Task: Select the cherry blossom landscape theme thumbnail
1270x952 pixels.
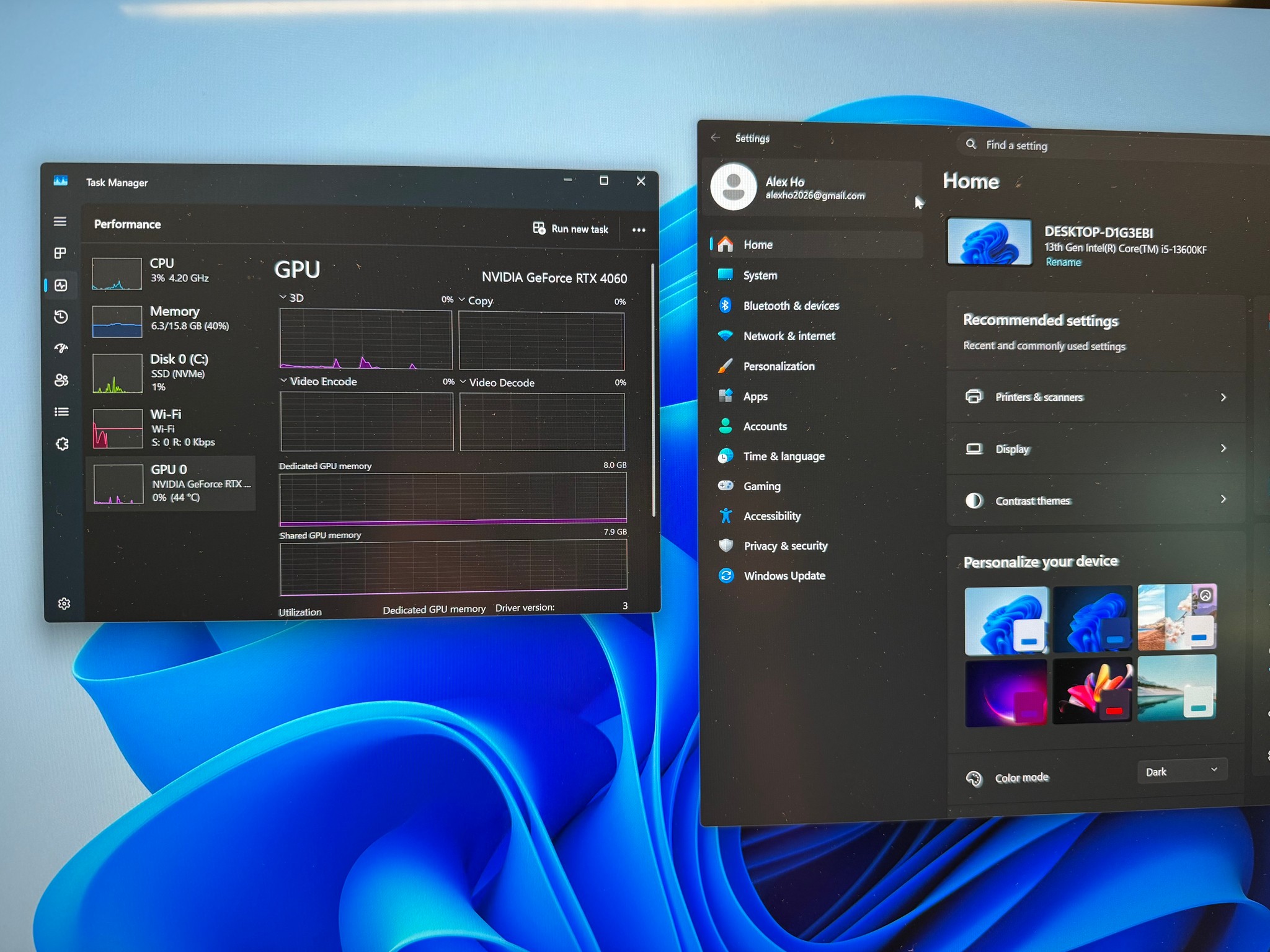Action: (1177, 617)
